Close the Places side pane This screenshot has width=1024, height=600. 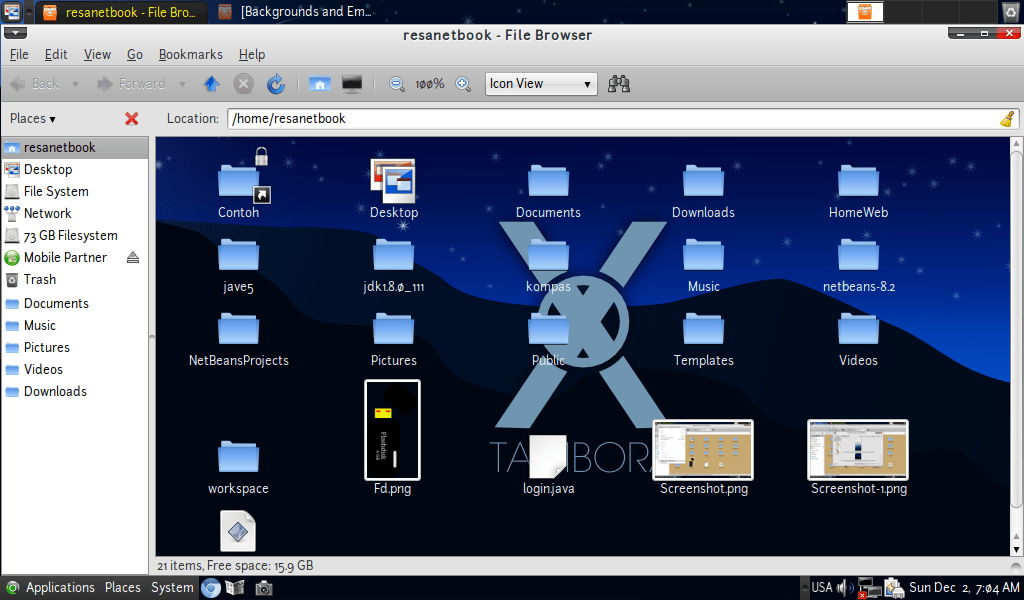129,118
